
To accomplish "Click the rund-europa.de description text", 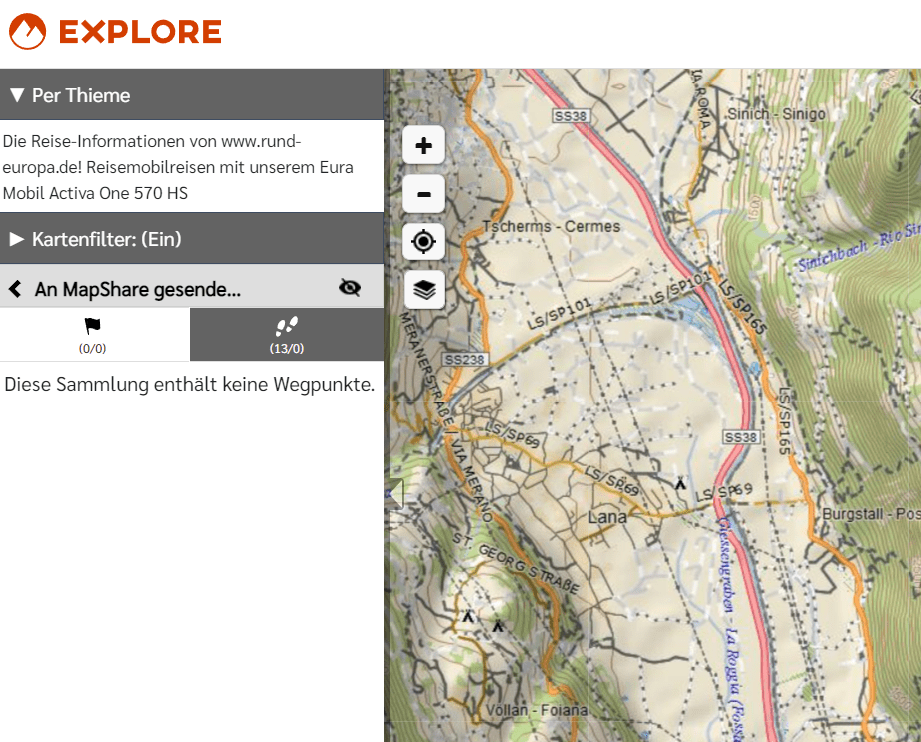I will click(x=178, y=167).
